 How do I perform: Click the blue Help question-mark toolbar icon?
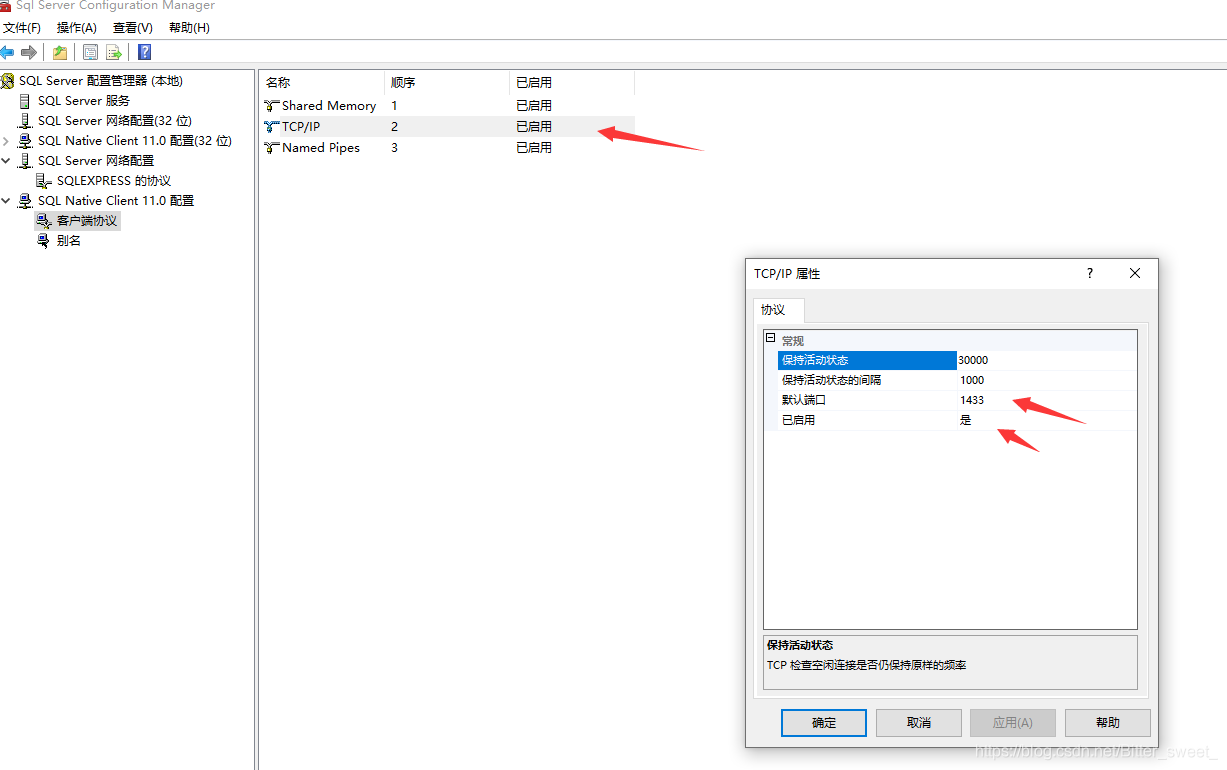(x=145, y=52)
